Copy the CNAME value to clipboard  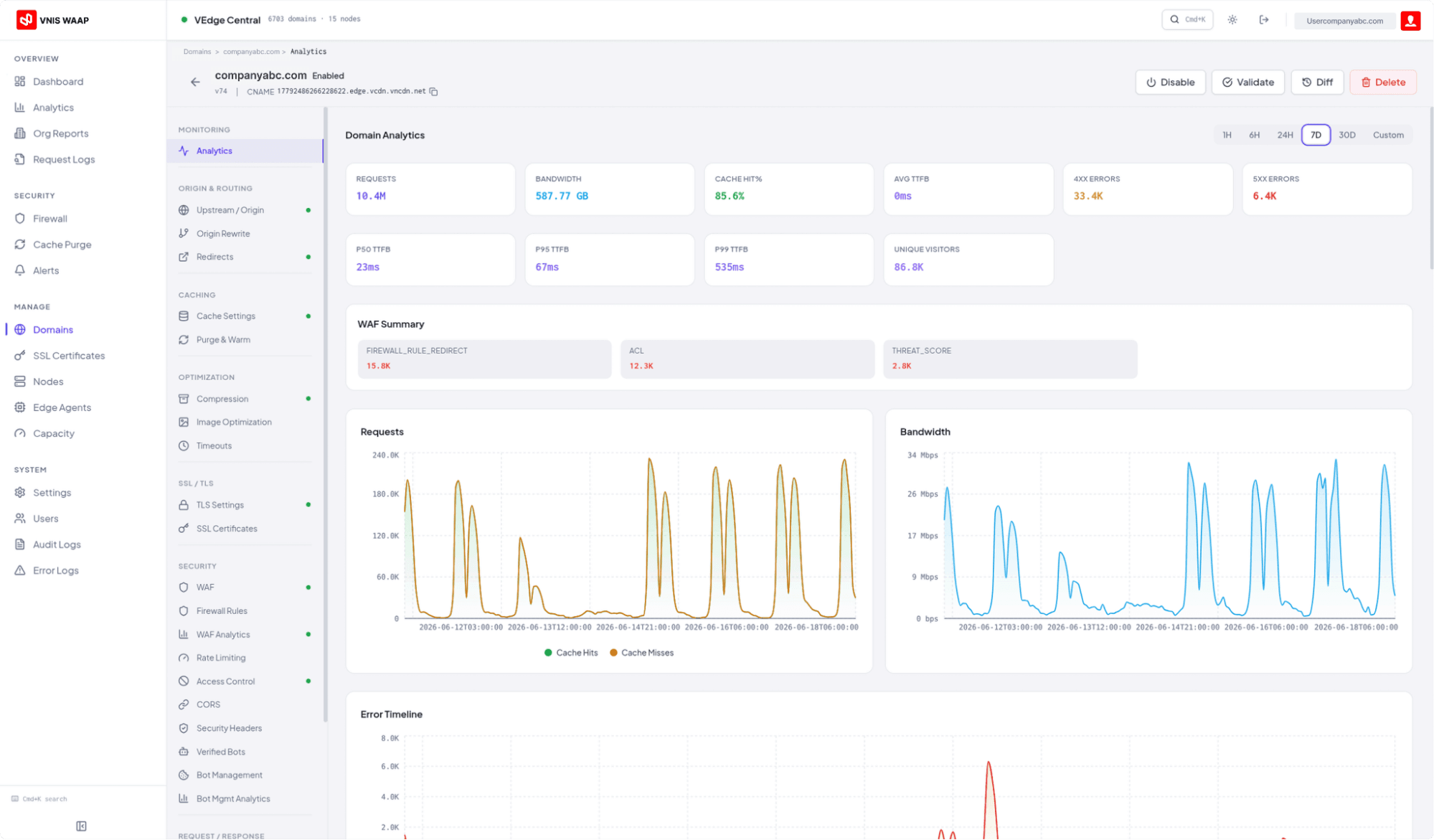click(433, 92)
